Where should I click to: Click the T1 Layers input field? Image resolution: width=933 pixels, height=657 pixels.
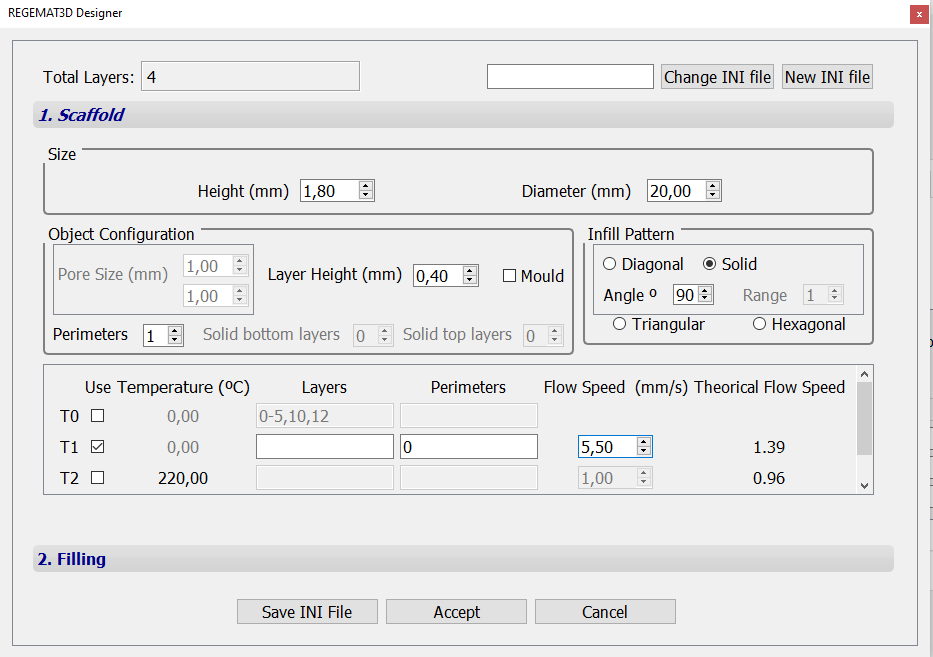(325, 447)
